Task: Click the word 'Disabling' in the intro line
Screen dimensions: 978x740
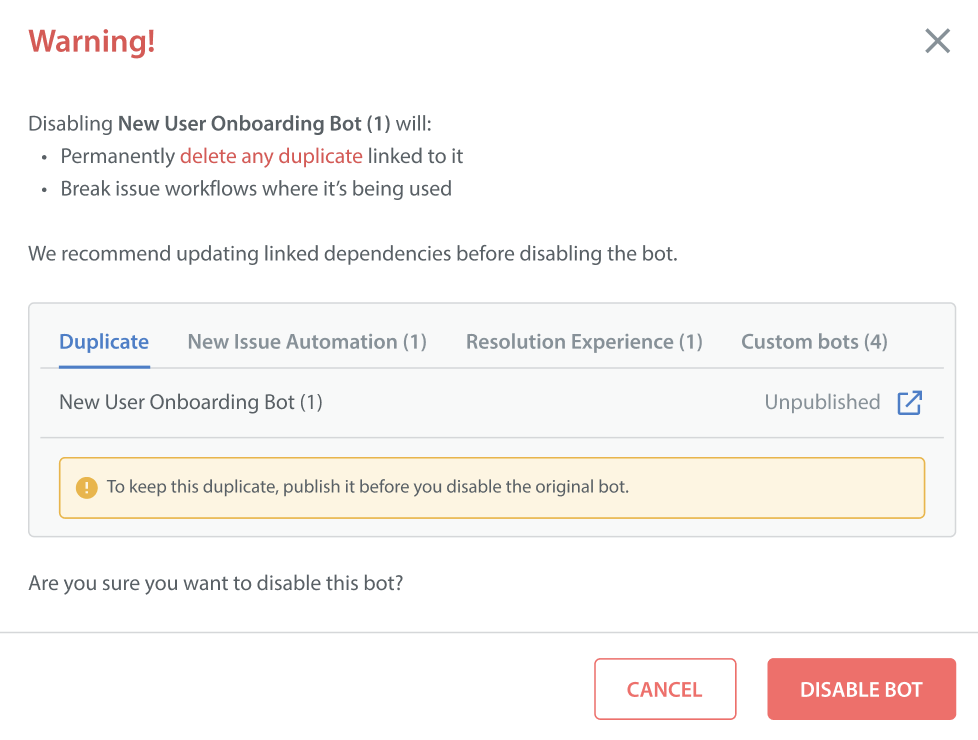Action: tap(70, 125)
